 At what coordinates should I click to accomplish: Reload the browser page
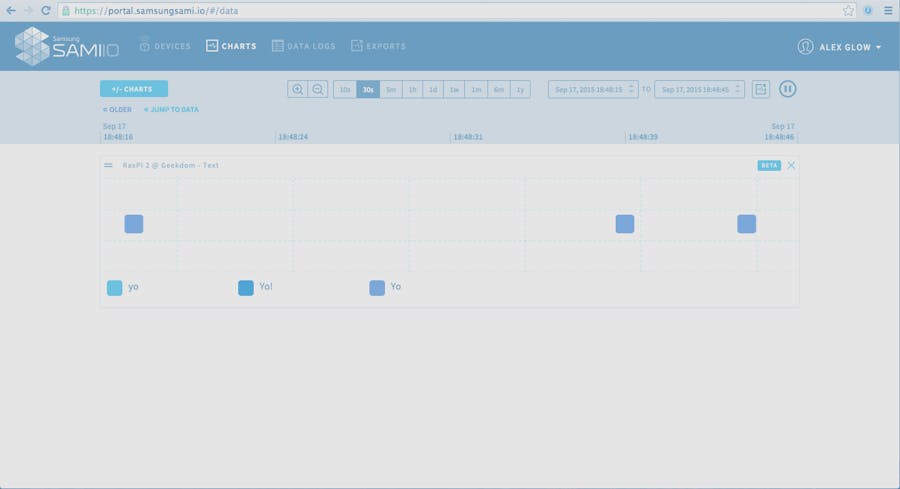tap(46, 10)
